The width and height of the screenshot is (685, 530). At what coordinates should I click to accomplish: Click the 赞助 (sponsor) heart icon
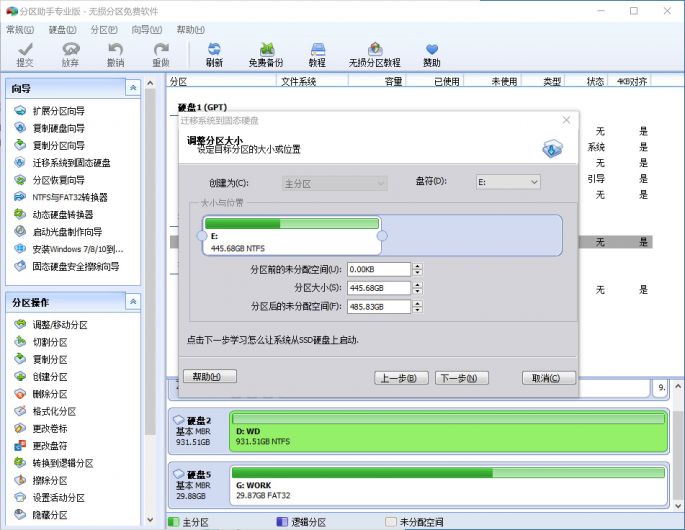pyautogui.click(x=431, y=53)
